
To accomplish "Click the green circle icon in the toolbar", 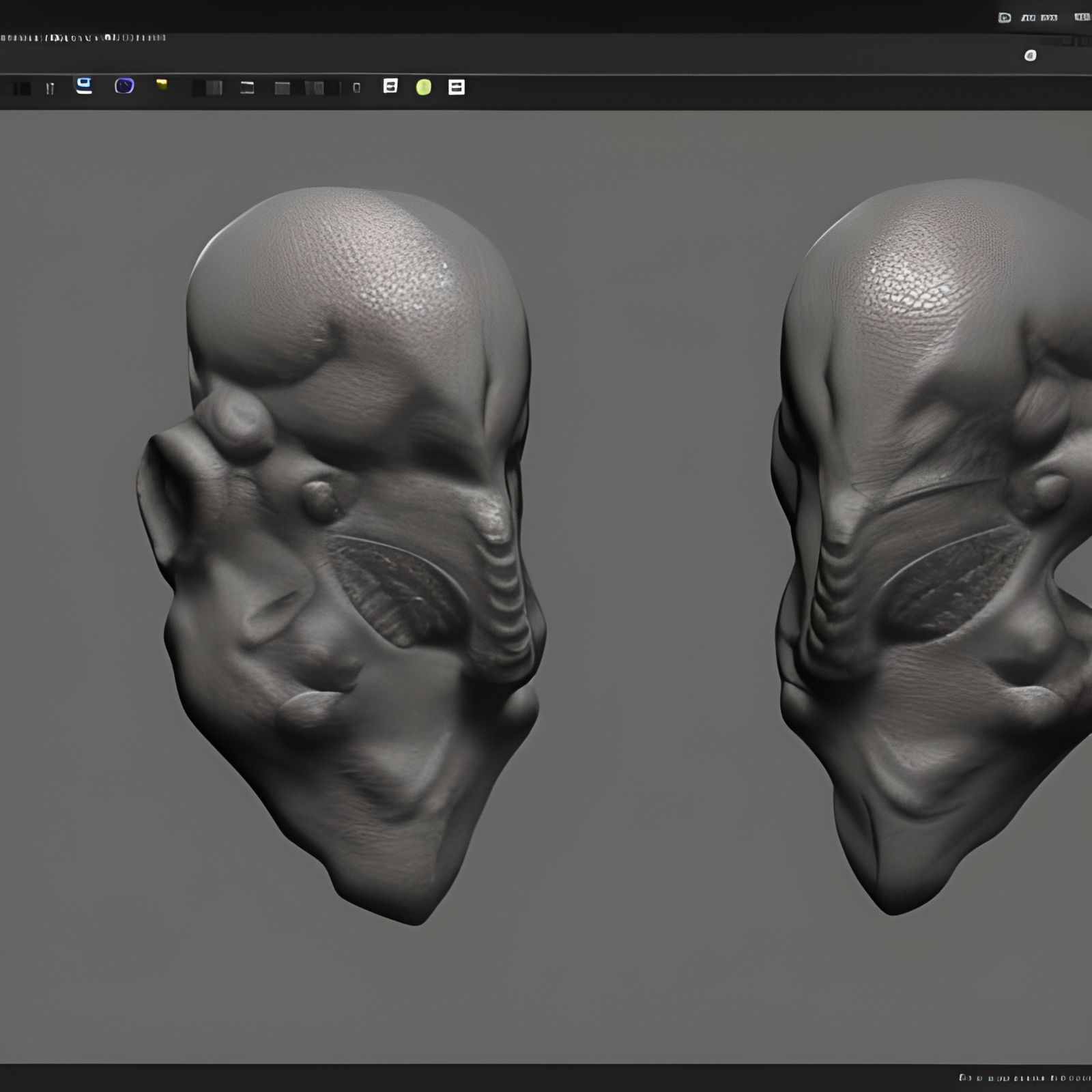I will pos(423,87).
